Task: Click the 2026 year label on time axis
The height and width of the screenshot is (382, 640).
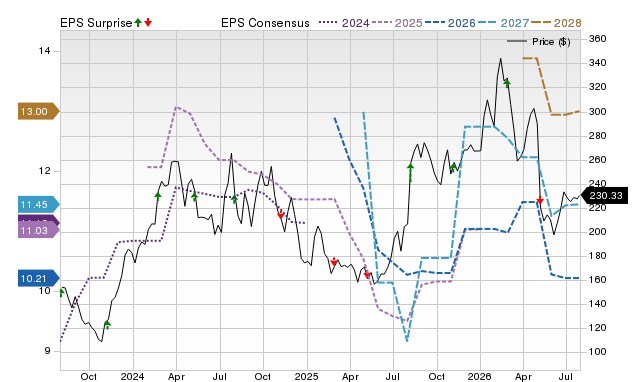Action: 480,376
